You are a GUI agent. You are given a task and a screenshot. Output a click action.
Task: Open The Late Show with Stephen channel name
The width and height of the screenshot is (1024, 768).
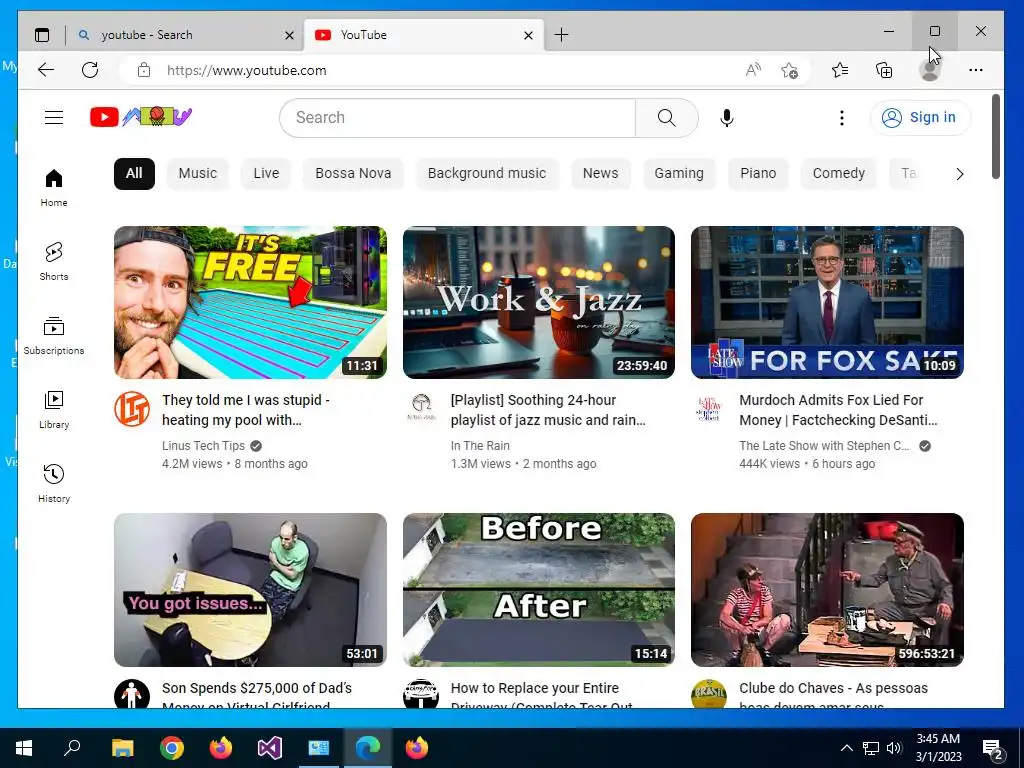824,445
